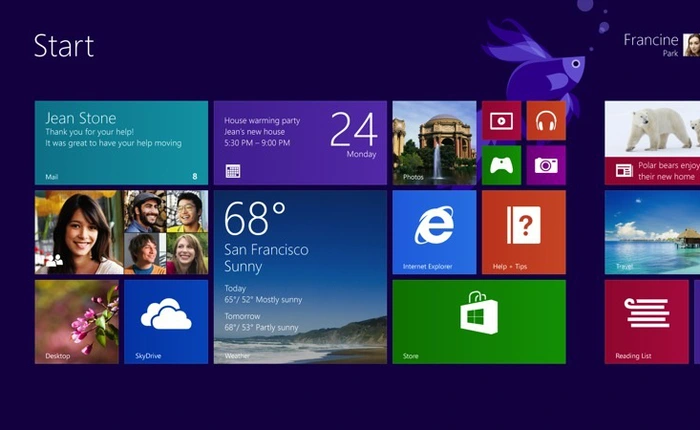Click the '68°' temperature reading
700x430 pixels.
[x=254, y=217]
